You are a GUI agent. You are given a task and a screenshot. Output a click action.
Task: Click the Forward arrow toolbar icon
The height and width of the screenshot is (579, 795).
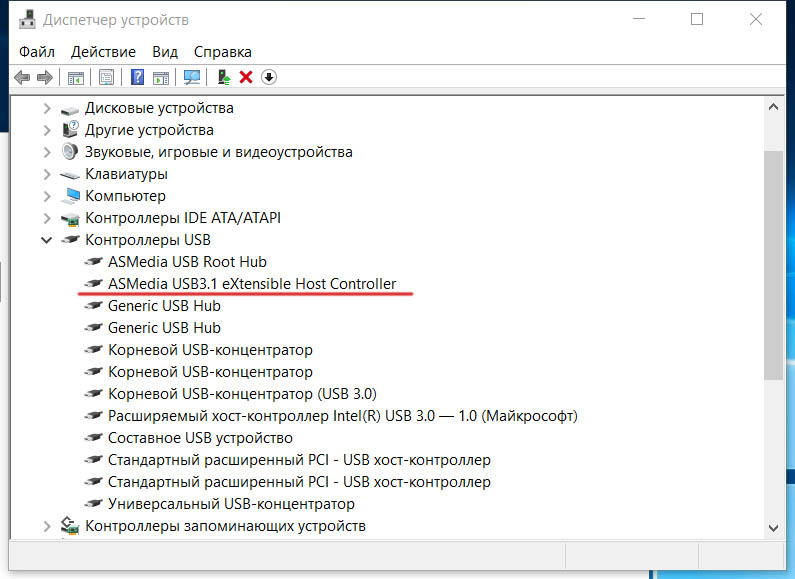click(x=44, y=77)
